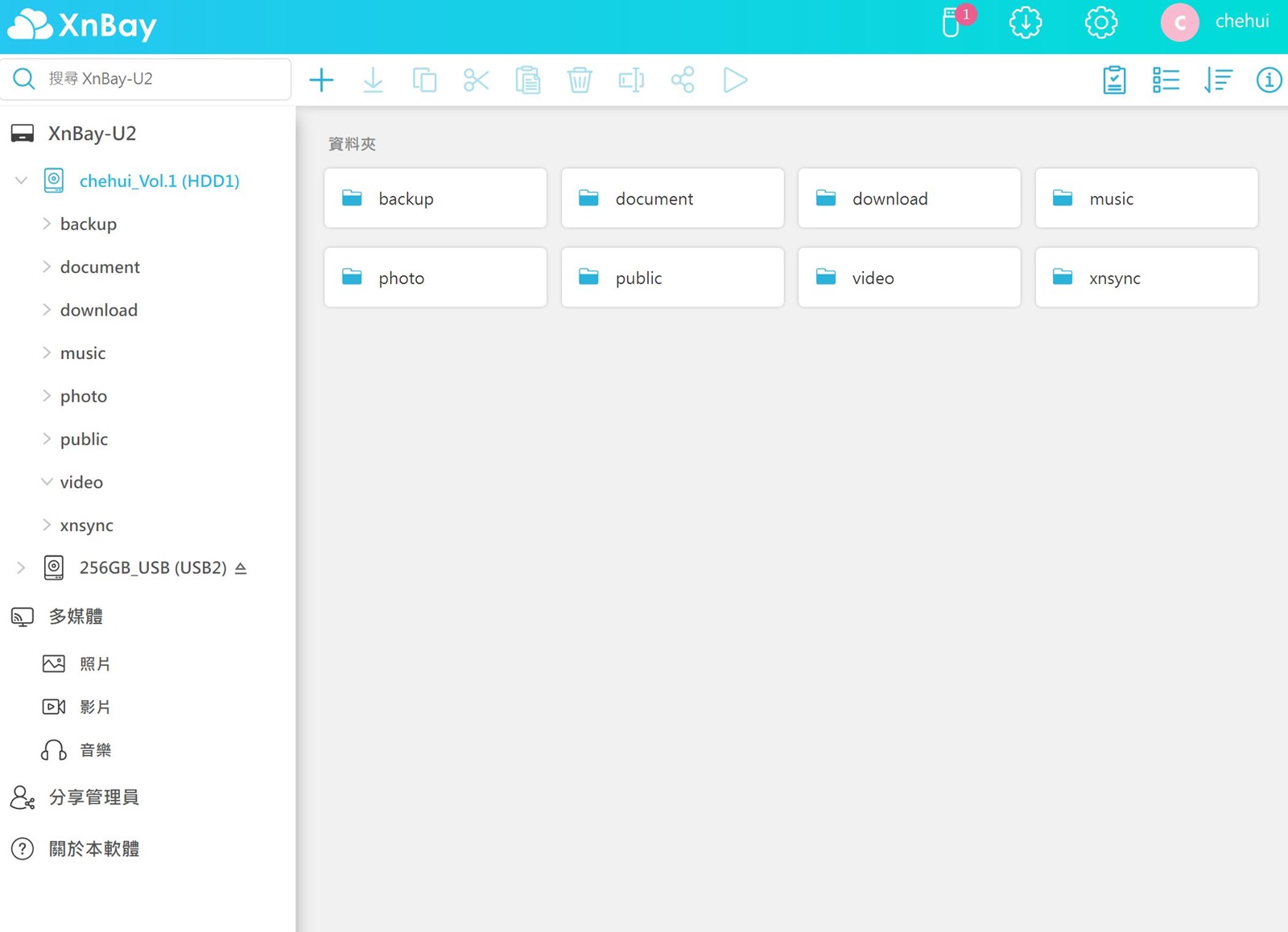Click the share icon in toolbar

683,80
